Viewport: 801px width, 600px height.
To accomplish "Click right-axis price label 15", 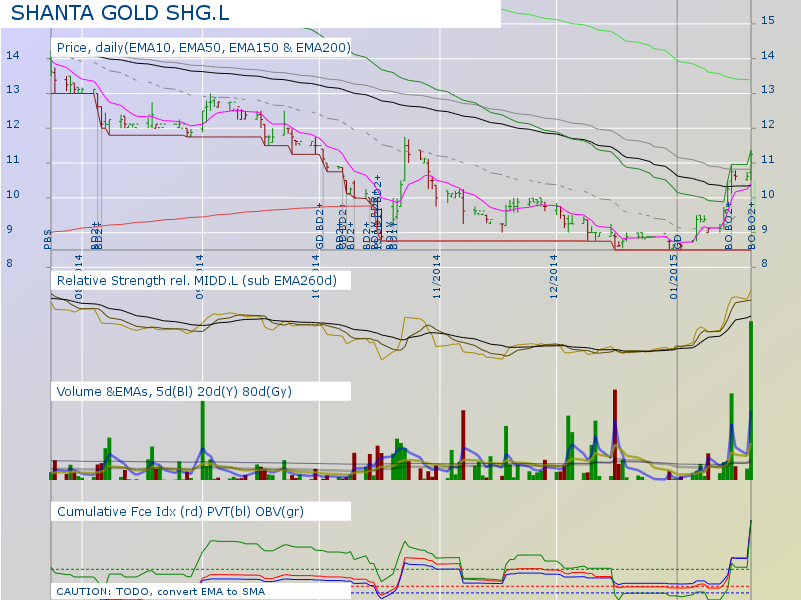I will click(x=768, y=20).
